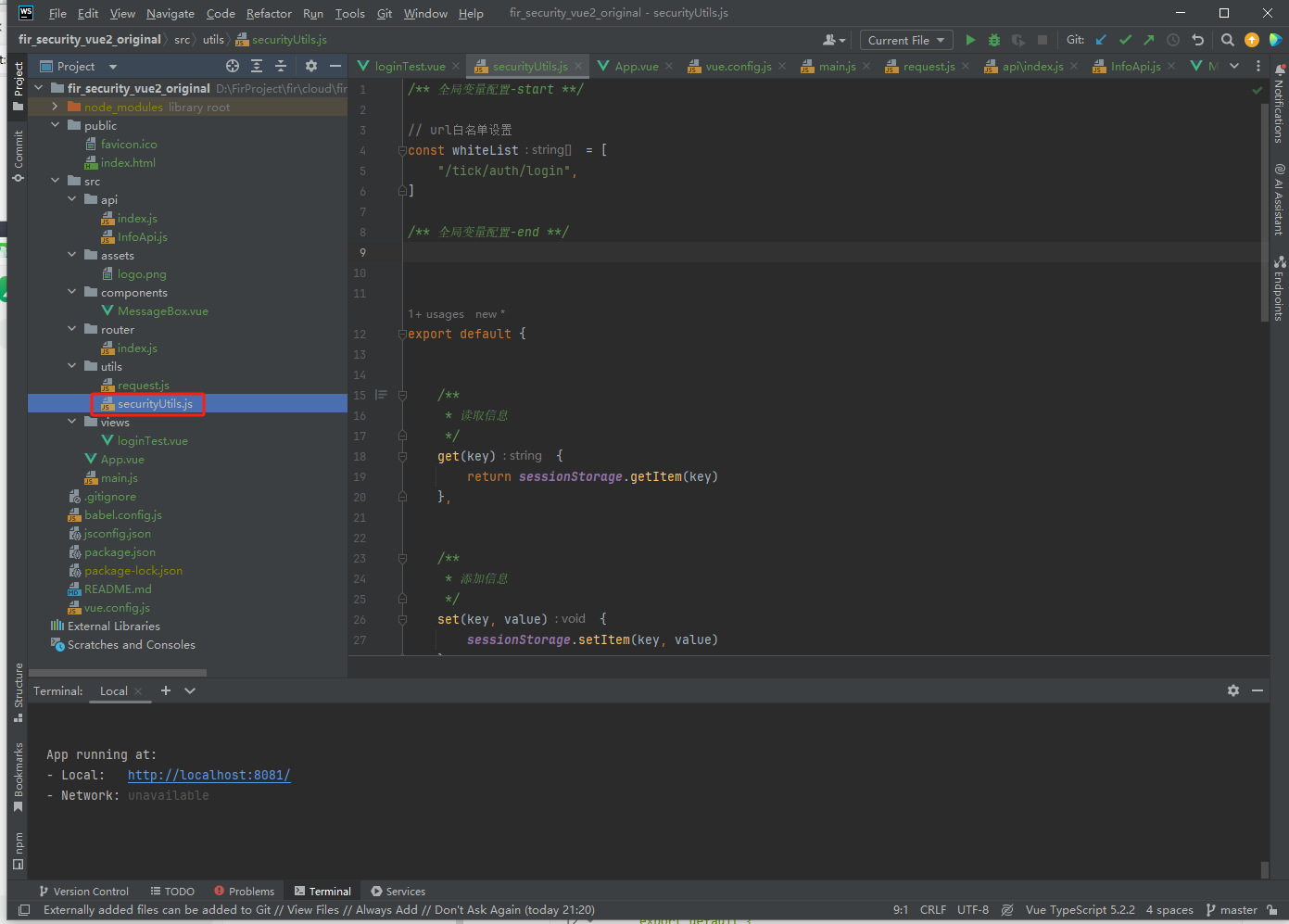Viewport: 1289px width, 924px height.
Task: Toggle the Bookmarks tool window
Action: tap(18, 777)
